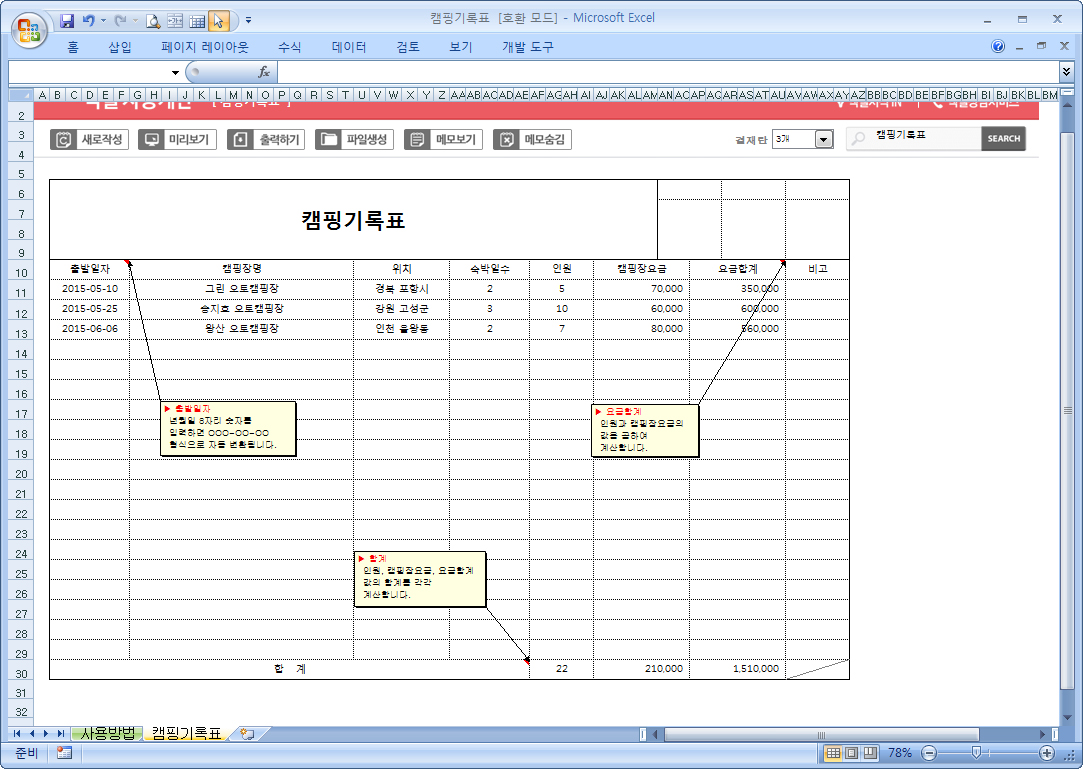Go to next sheet navigation arrow

click(46, 734)
